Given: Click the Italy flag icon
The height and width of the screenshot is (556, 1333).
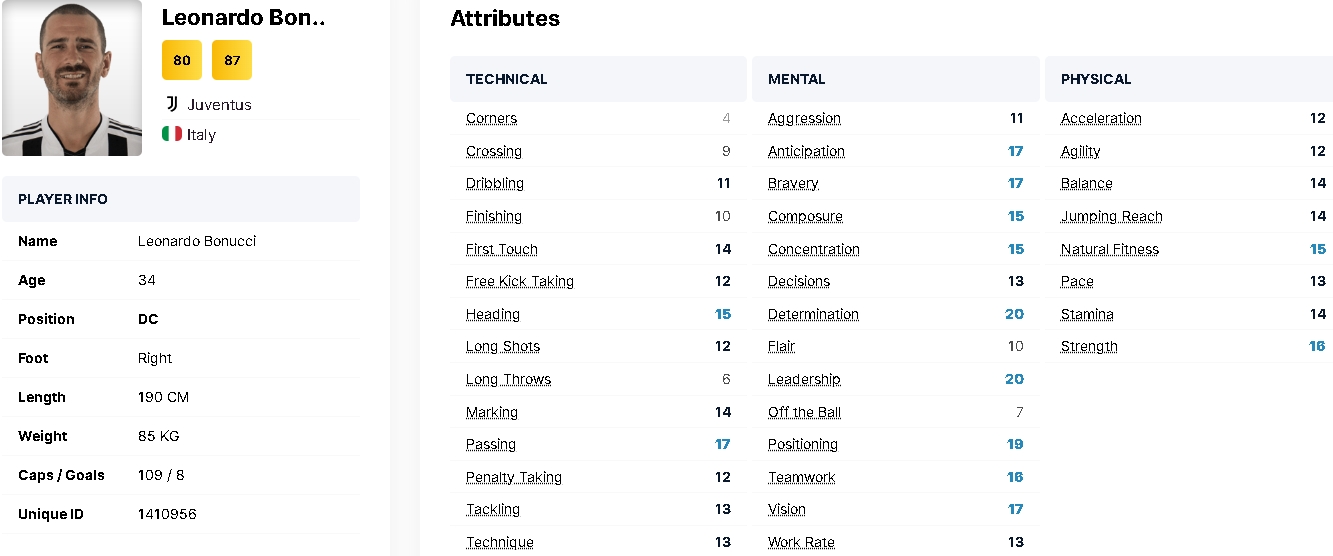Looking at the screenshot, I should pyautogui.click(x=172, y=134).
